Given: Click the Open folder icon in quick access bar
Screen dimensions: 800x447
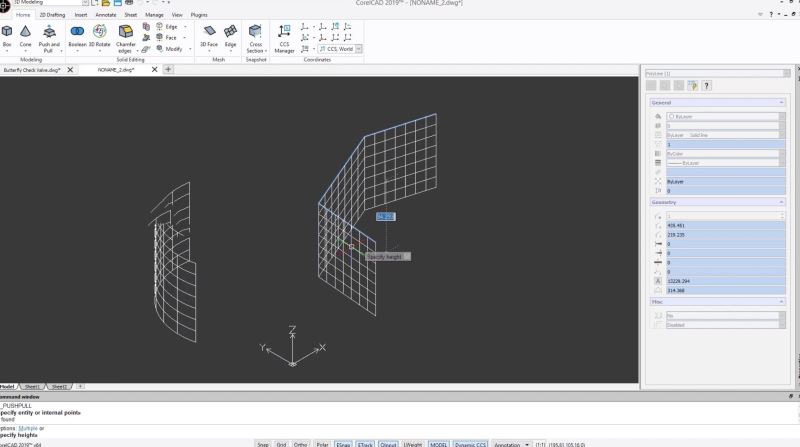Looking at the screenshot, I should pyautogui.click(x=106, y=3).
